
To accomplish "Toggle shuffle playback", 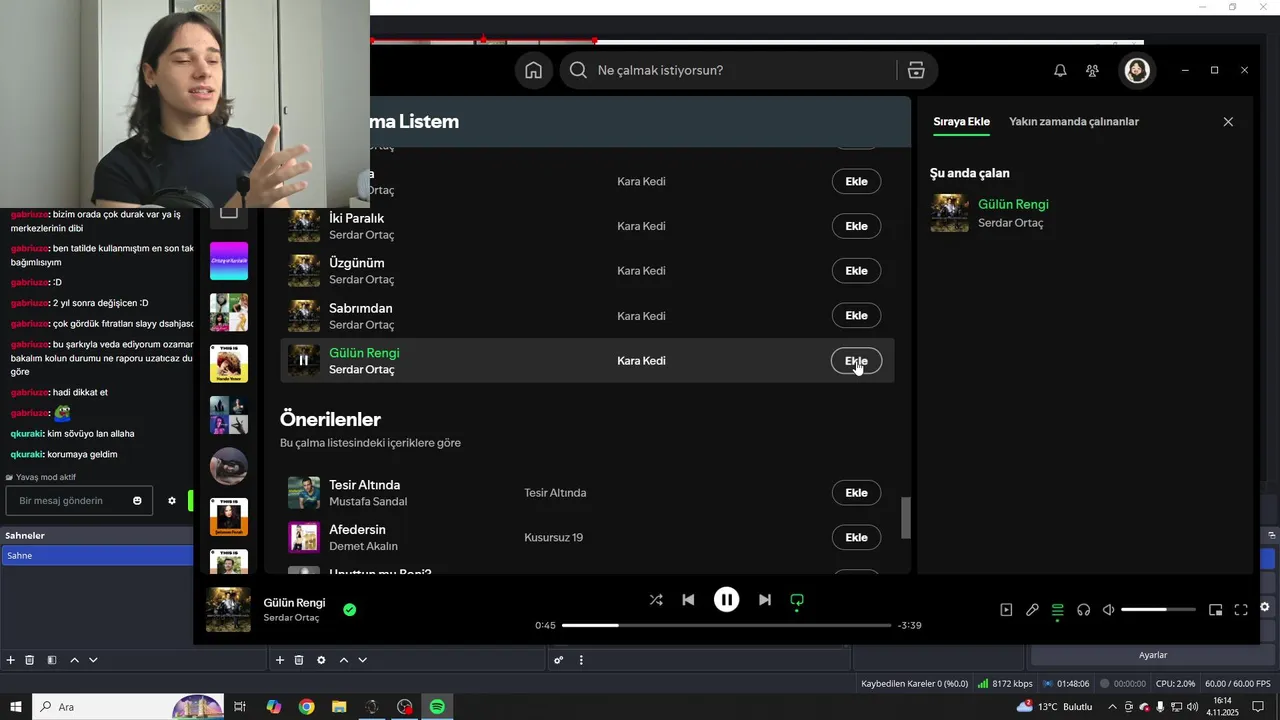I will (656, 600).
